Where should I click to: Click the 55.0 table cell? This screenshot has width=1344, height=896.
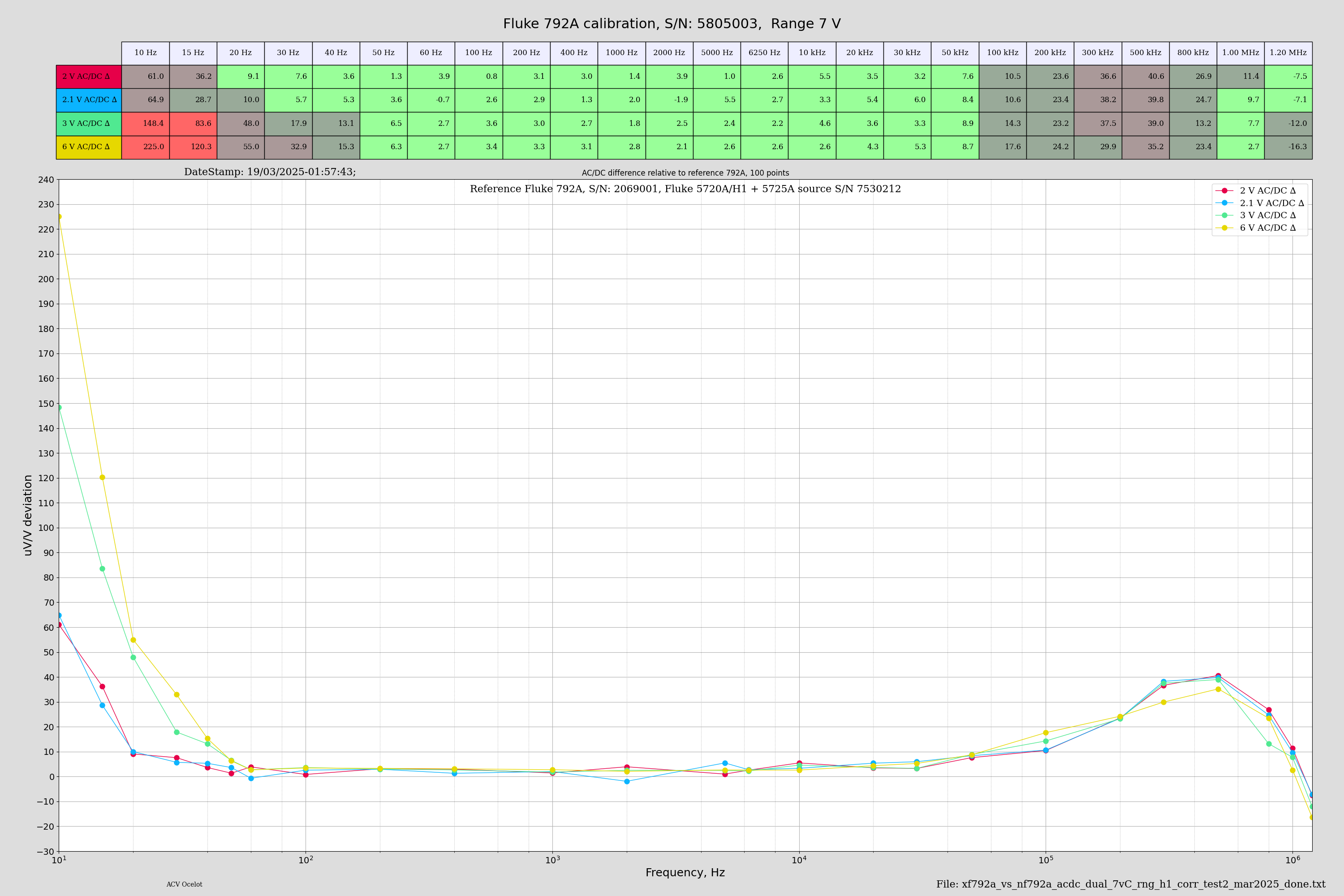point(241,147)
